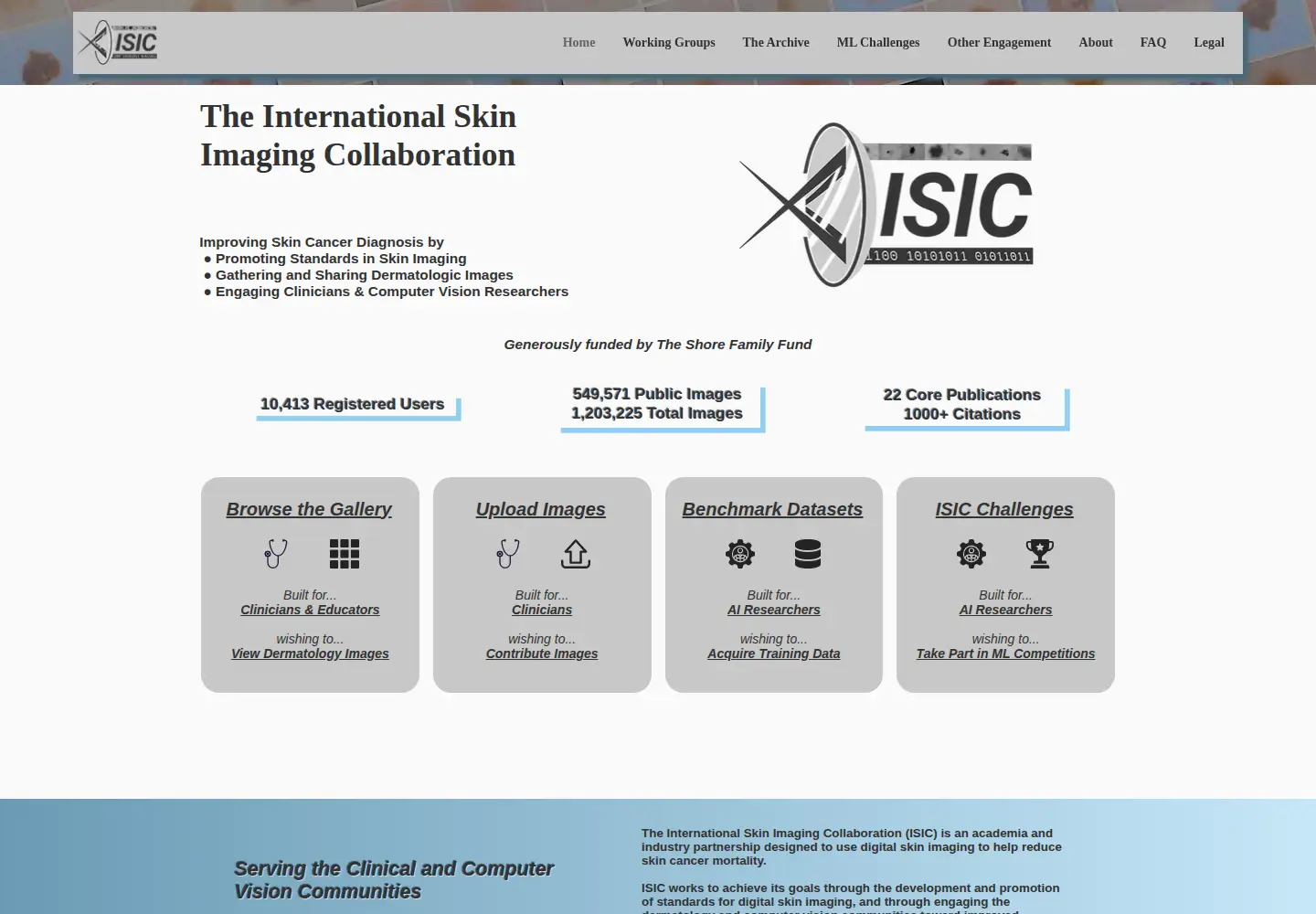This screenshot has height=914, width=1316.
Task: Click the database icon in Benchmark Datasets card
Action: tap(808, 553)
